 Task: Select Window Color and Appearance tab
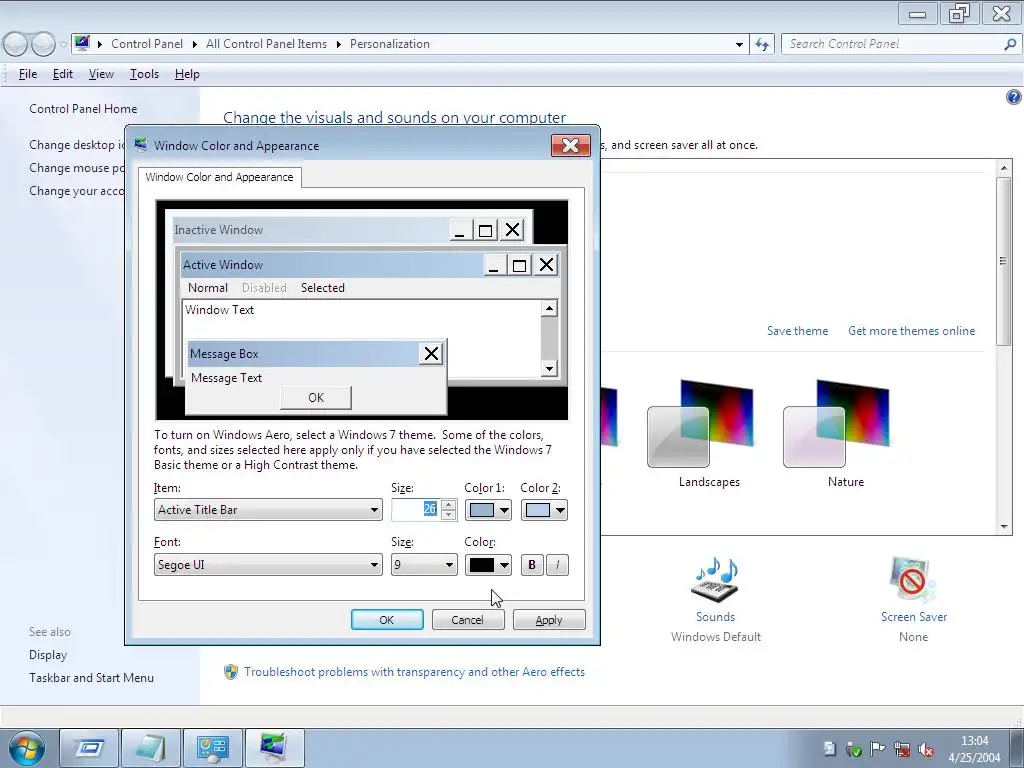point(219,177)
